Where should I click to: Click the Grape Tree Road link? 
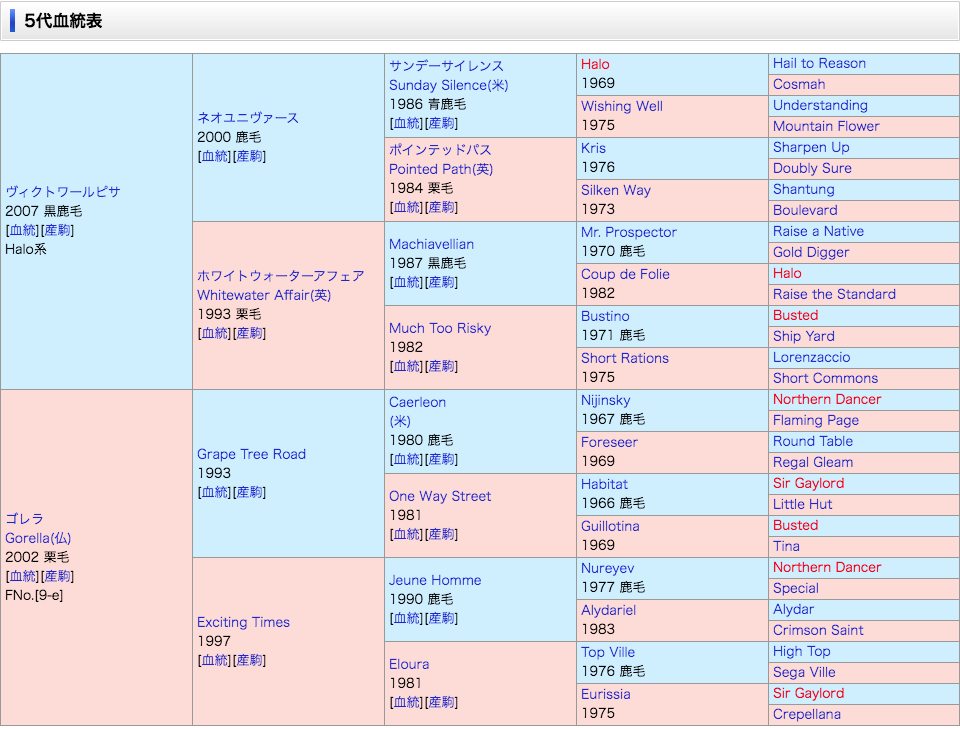252,454
